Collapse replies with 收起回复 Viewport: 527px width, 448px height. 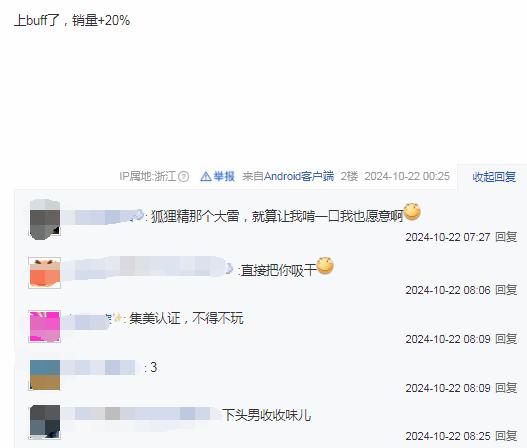pyautogui.click(x=494, y=177)
